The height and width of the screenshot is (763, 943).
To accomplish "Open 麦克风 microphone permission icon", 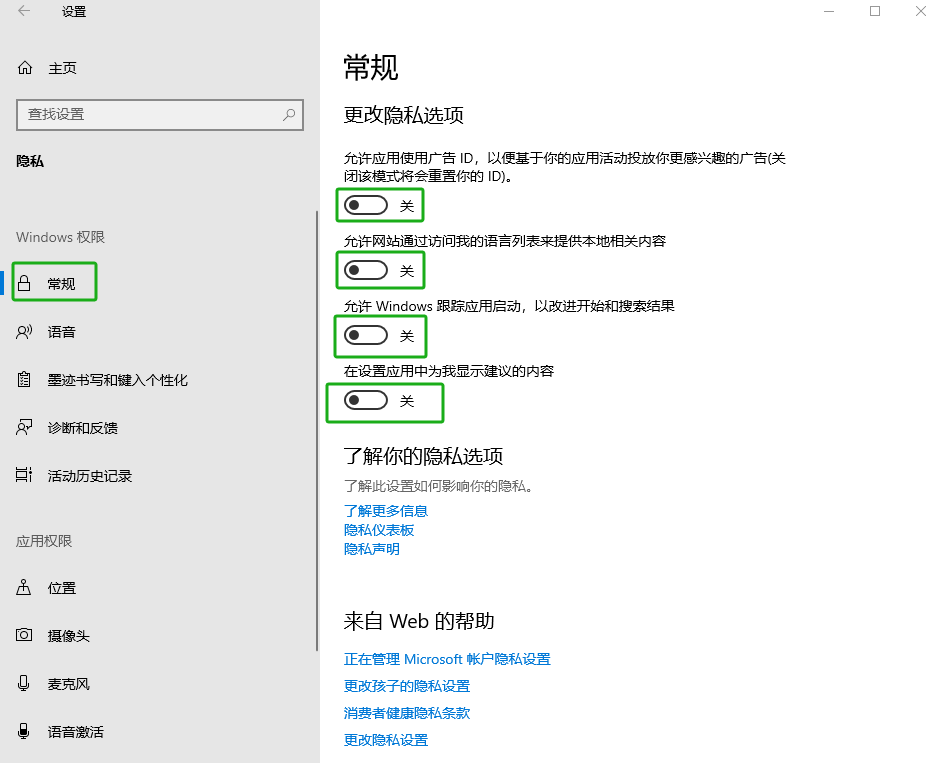I will point(25,684).
